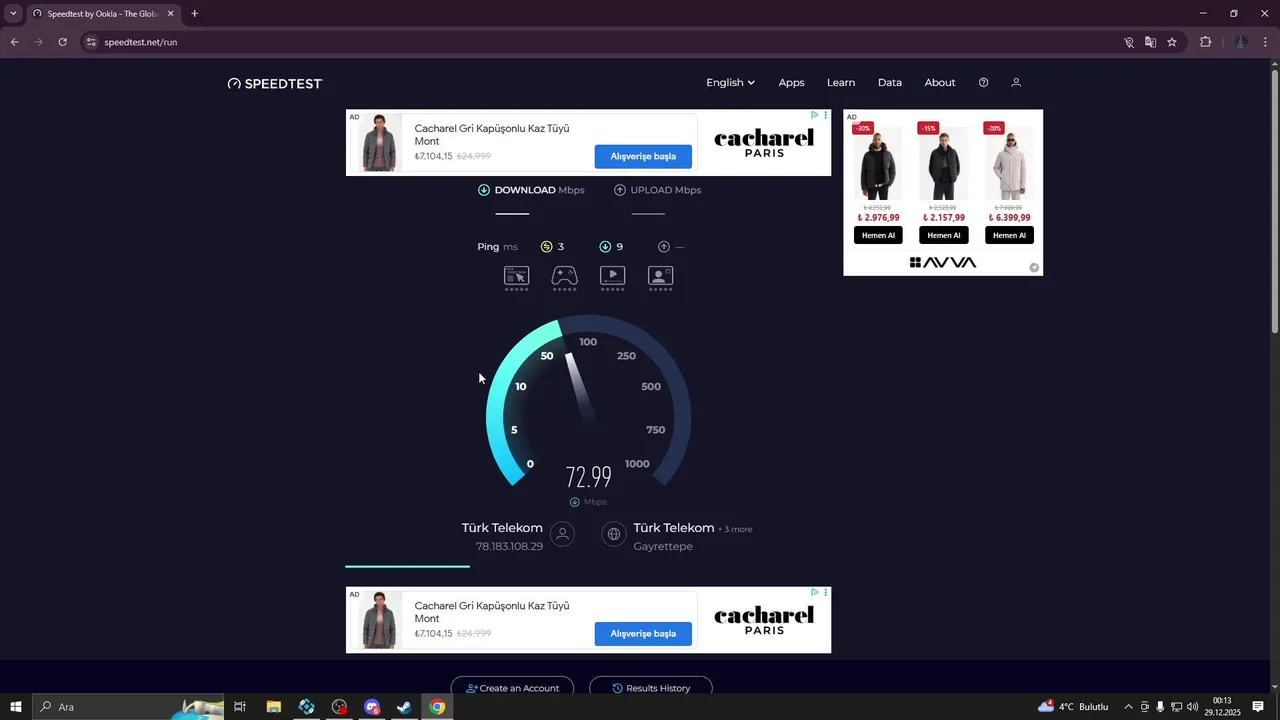
Task: Open the Google Translate icon in address bar
Action: pos(1150,42)
